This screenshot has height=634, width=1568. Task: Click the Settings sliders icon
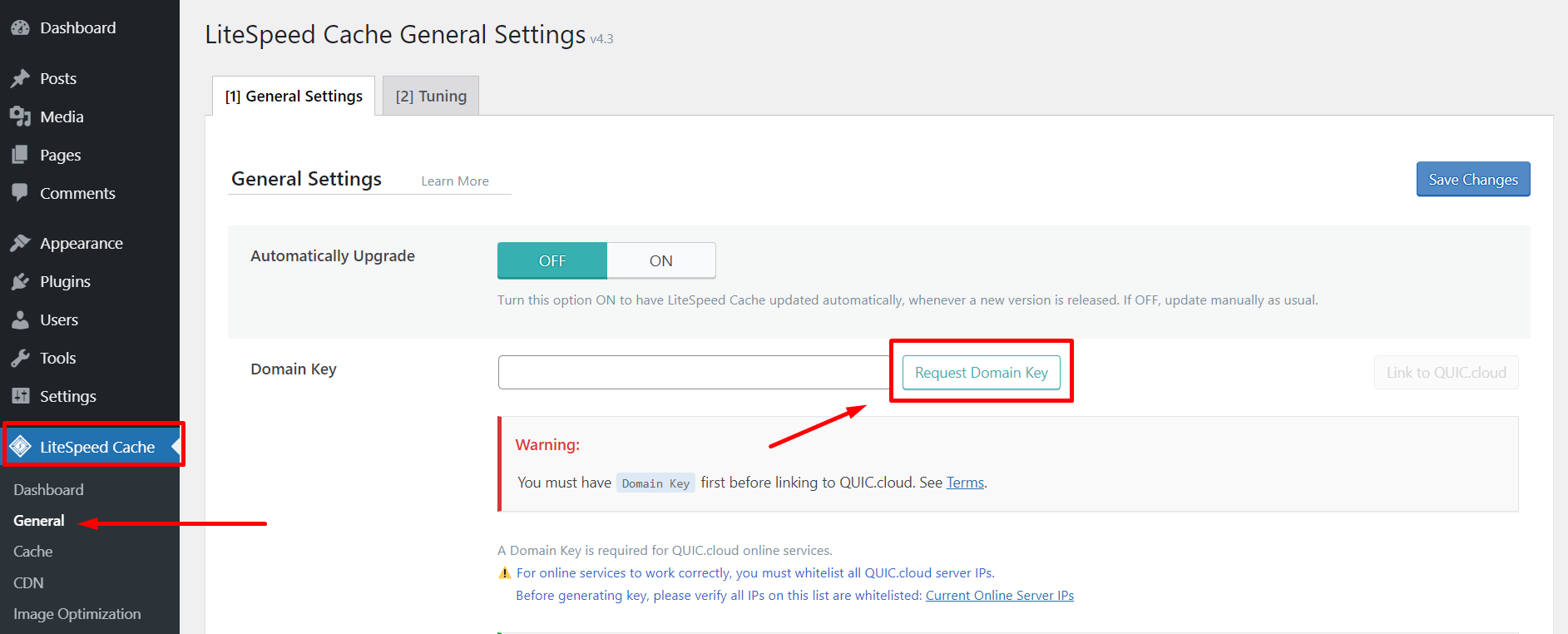tap(20, 396)
